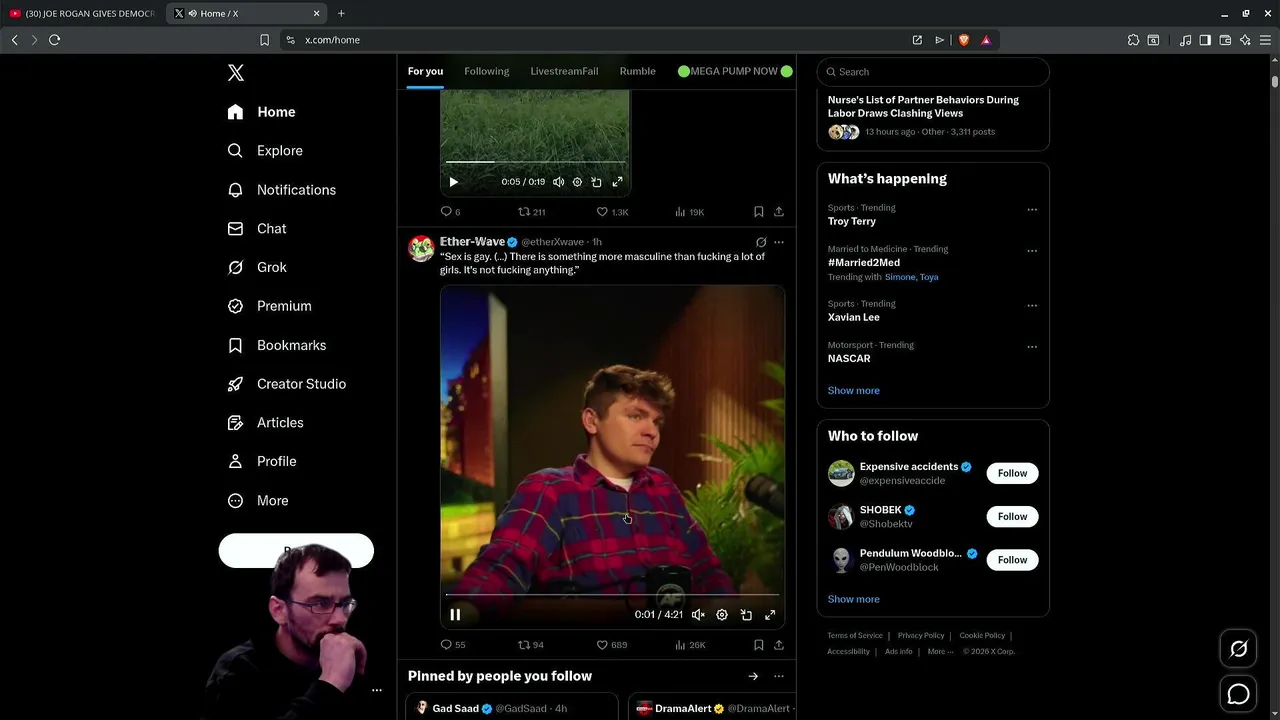Open more options for Troy Terry trend
Screen dimensions: 1280x720
1032,210
